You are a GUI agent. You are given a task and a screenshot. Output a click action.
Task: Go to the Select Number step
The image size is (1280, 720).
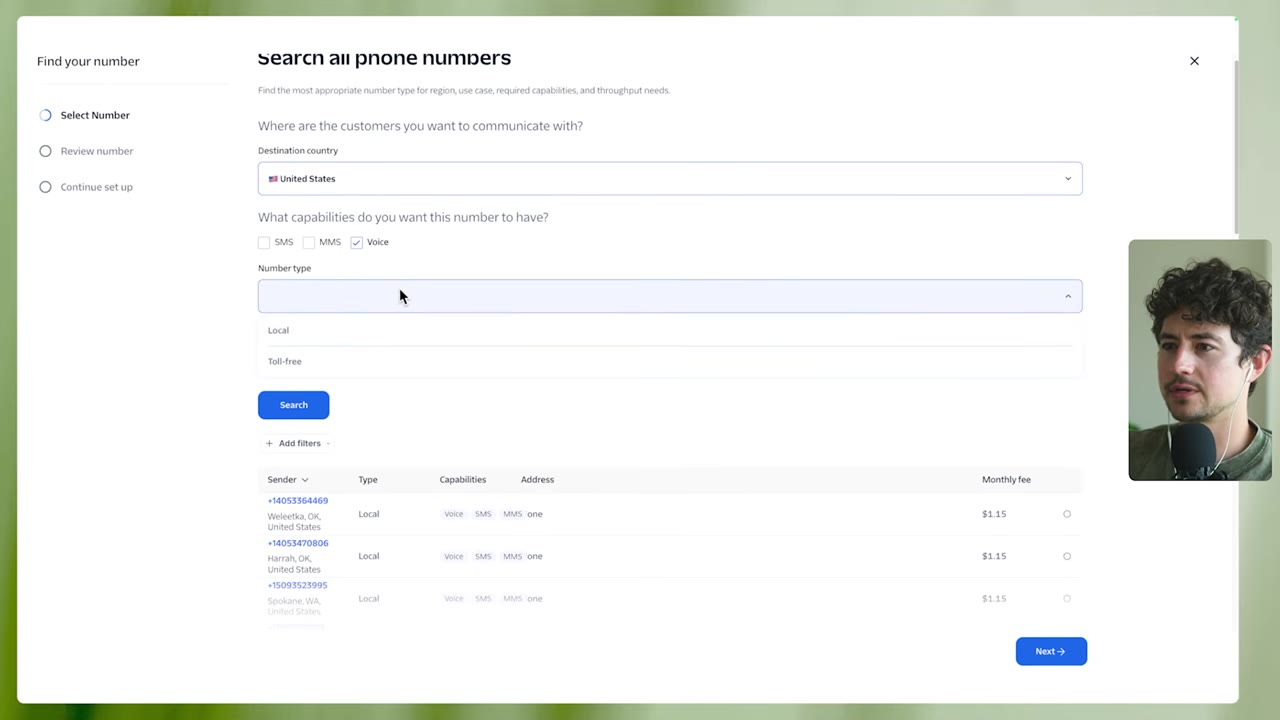[95, 115]
